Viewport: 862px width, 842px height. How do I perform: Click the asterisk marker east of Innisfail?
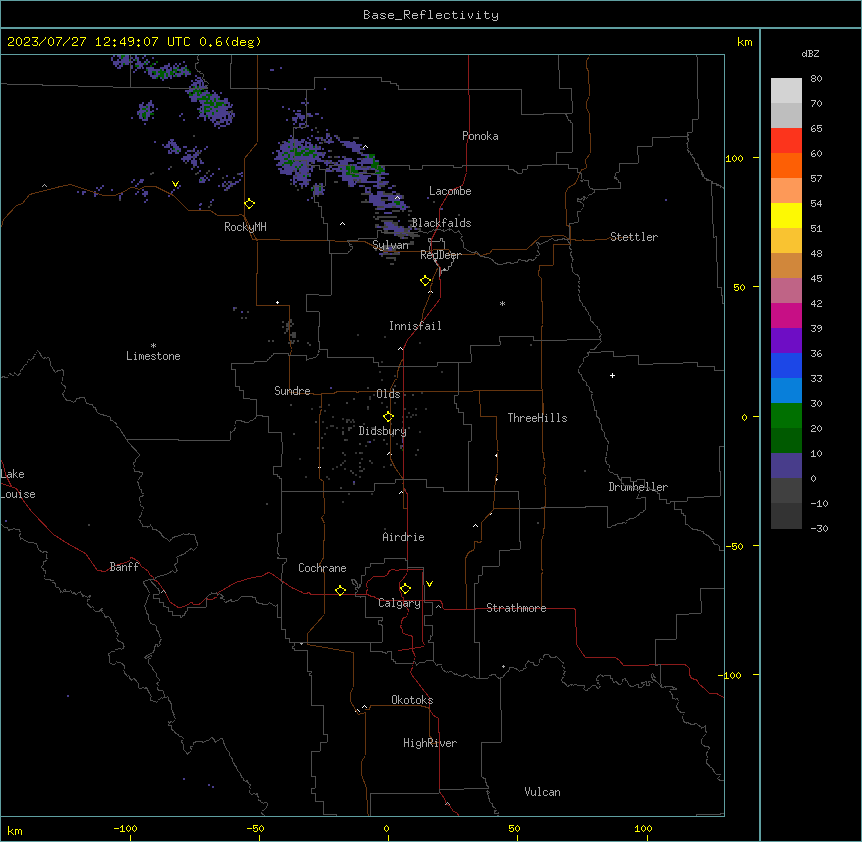[x=502, y=303]
